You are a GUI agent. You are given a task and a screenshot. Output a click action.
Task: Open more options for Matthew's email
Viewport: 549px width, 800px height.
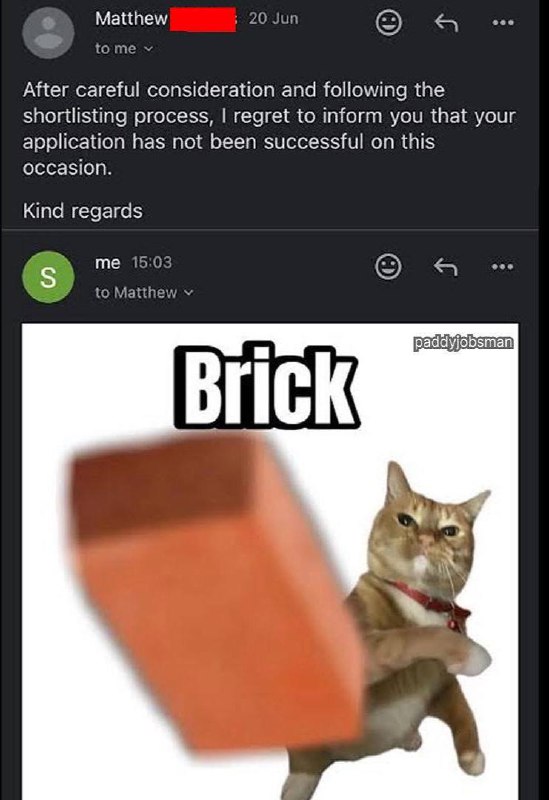pyautogui.click(x=503, y=22)
